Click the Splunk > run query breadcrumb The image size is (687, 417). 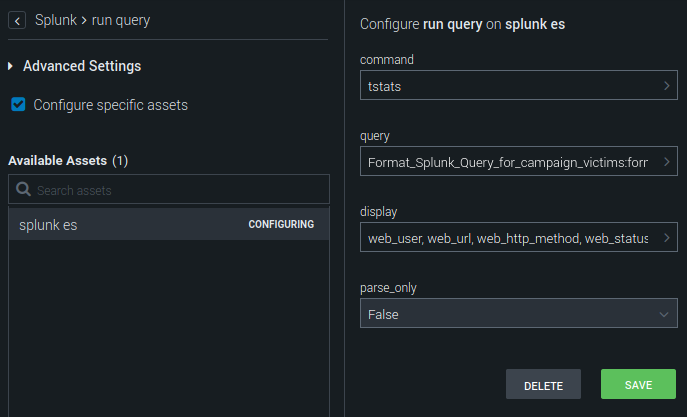(x=92, y=20)
